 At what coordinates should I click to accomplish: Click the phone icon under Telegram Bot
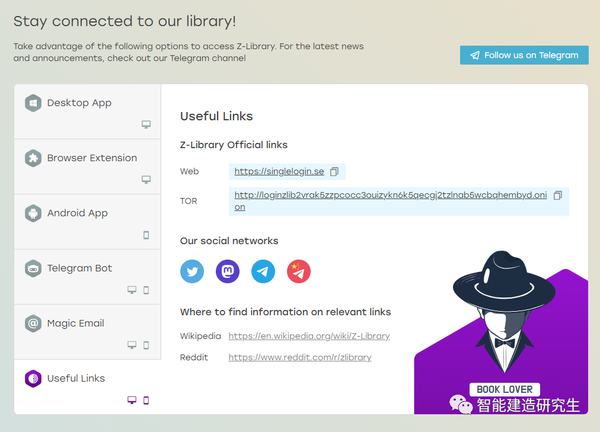pyautogui.click(x=146, y=290)
